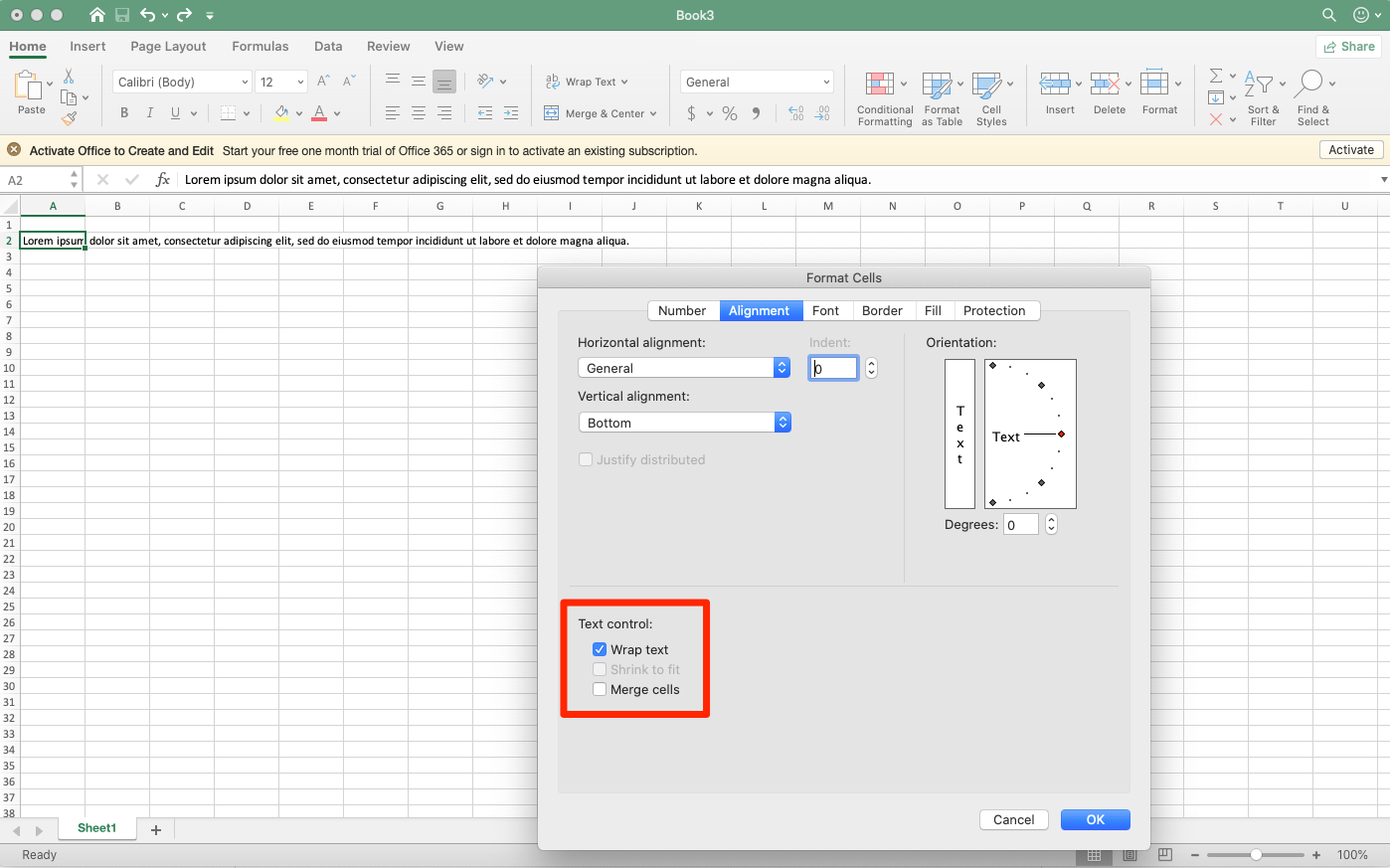Switch to the Border tab

click(x=882, y=310)
